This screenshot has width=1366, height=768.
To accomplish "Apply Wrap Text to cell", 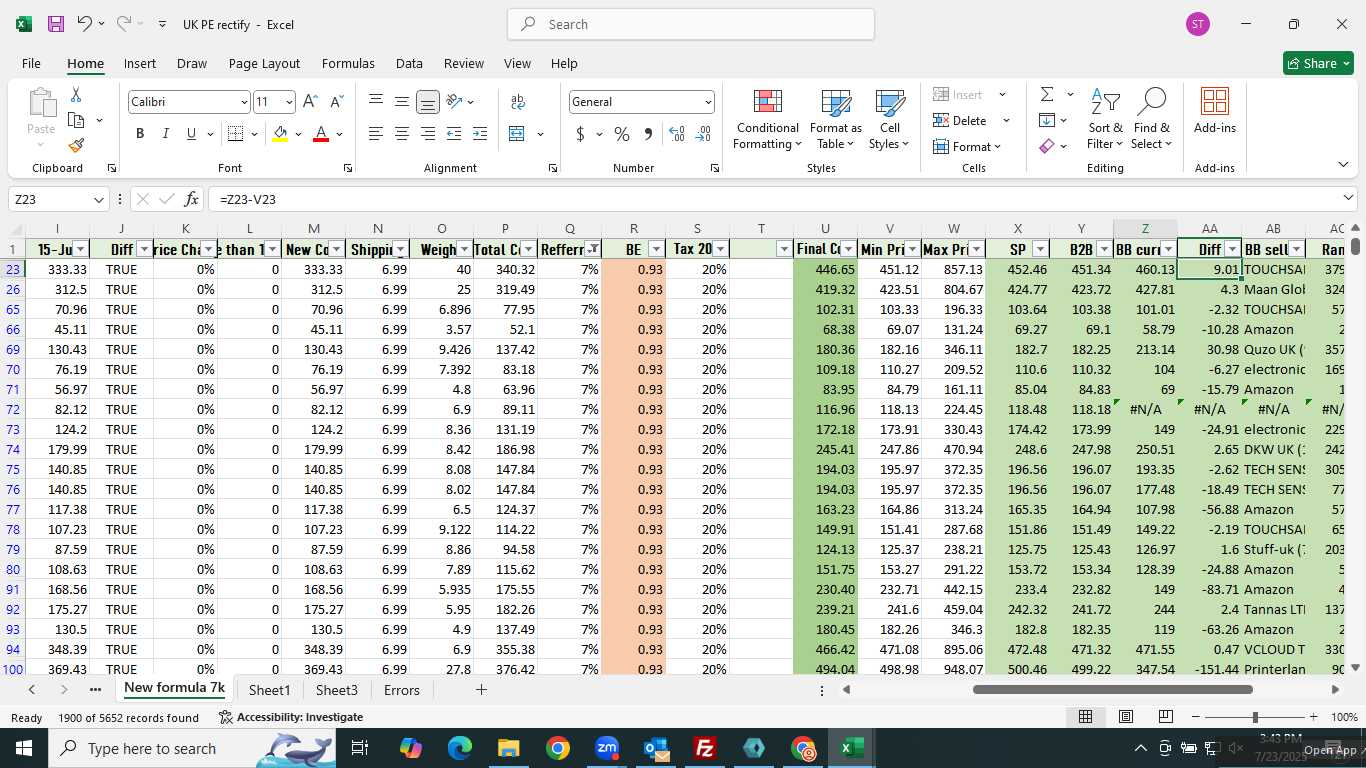I will 518,101.
